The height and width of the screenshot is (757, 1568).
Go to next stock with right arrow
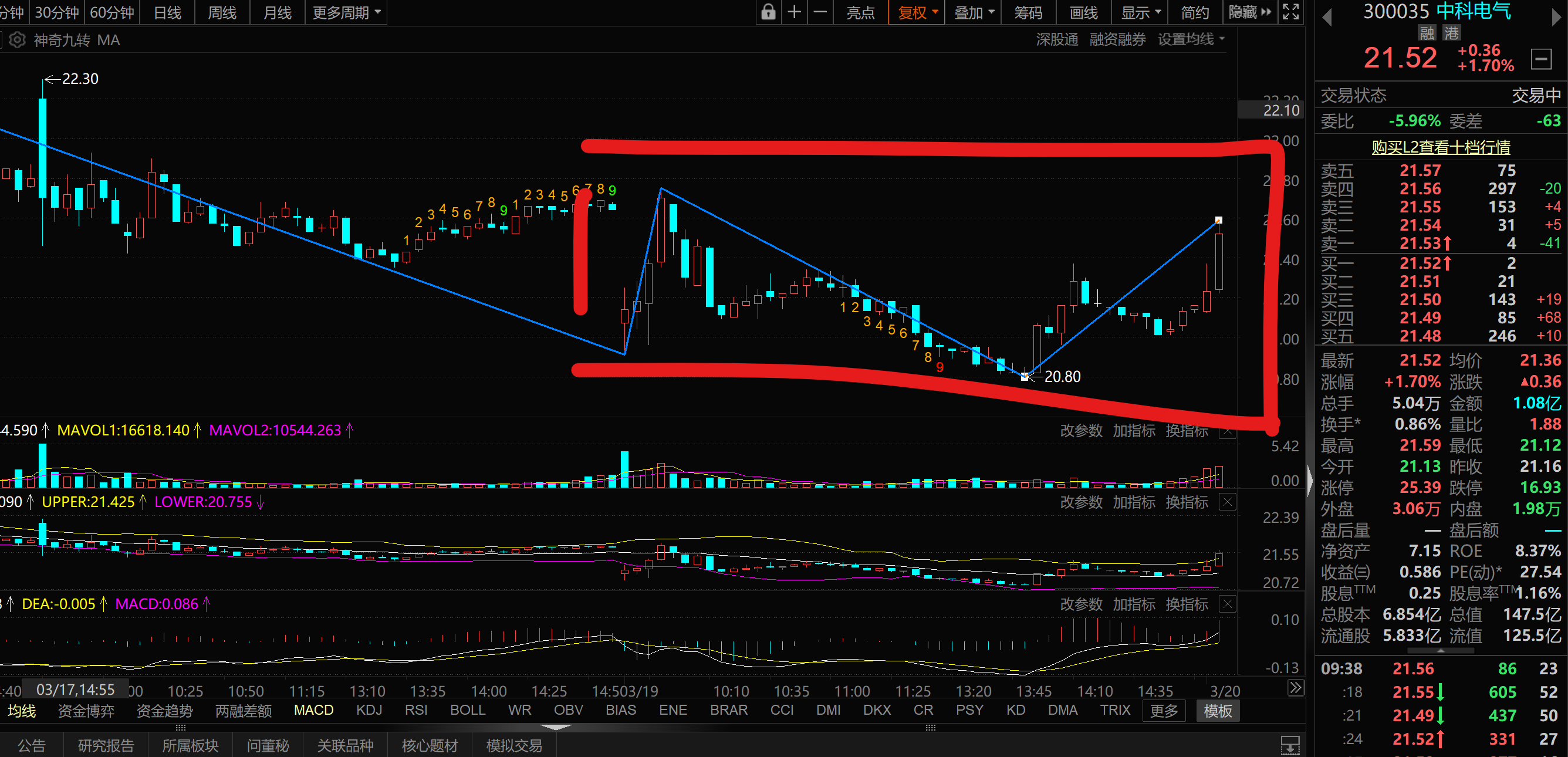coord(1556,17)
